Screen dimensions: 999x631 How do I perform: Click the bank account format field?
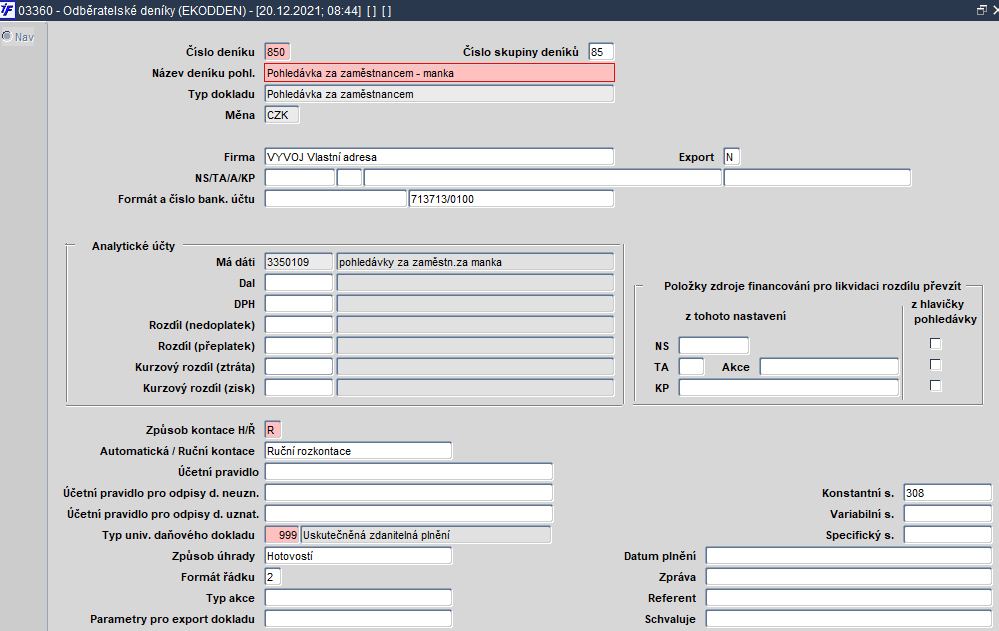[336, 199]
